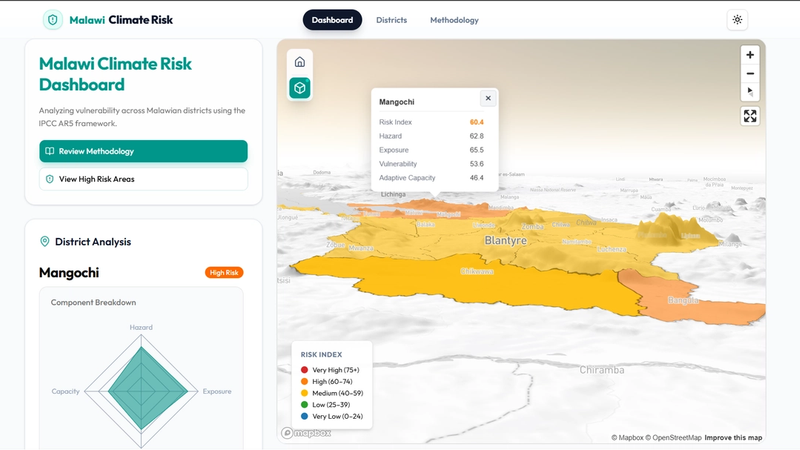Click the Vulnerability value 53.6
This screenshot has height=450, width=800.
[x=477, y=164]
